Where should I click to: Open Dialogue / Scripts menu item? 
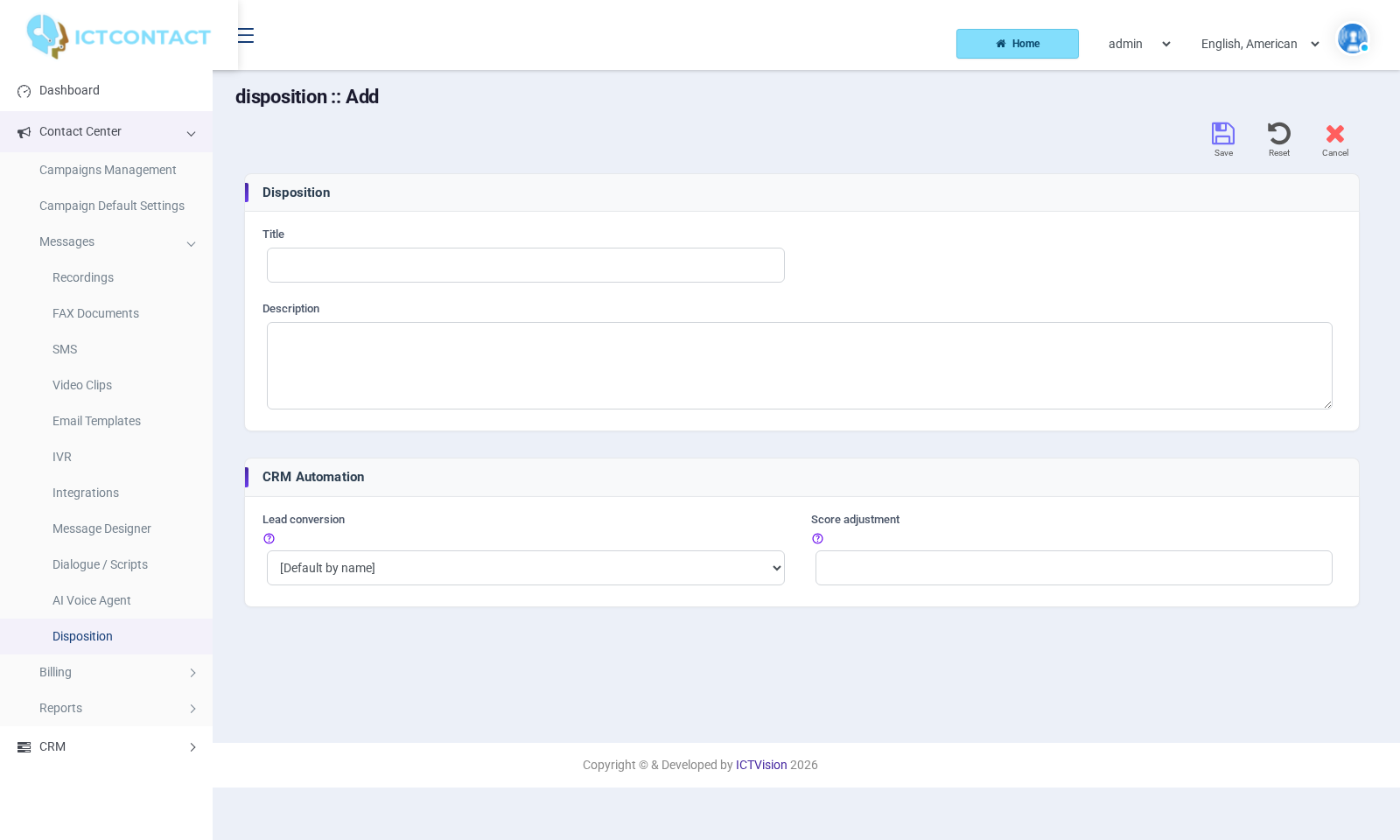click(100, 564)
